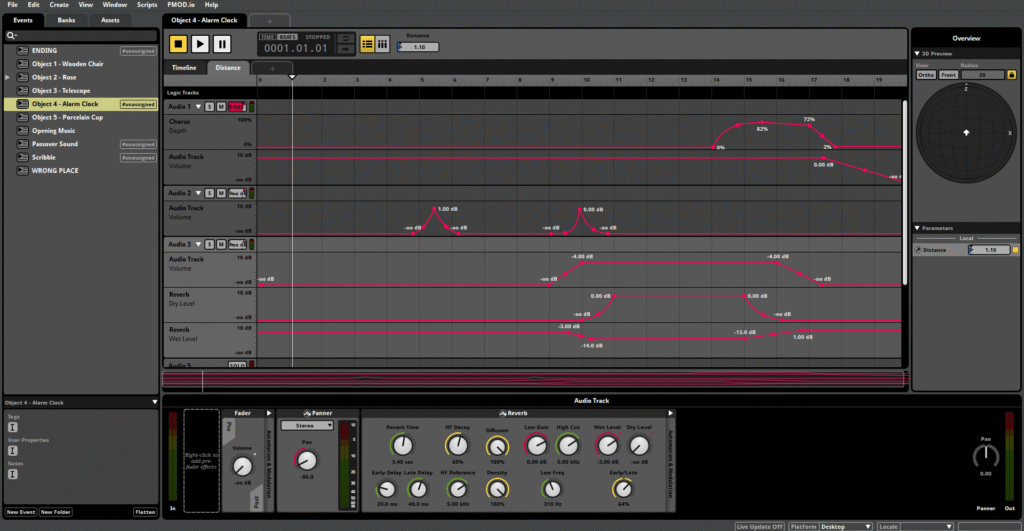The width and height of the screenshot is (1024, 531).
Task: Click the Distance parameter pencil icon
Action: click(918, 250)
